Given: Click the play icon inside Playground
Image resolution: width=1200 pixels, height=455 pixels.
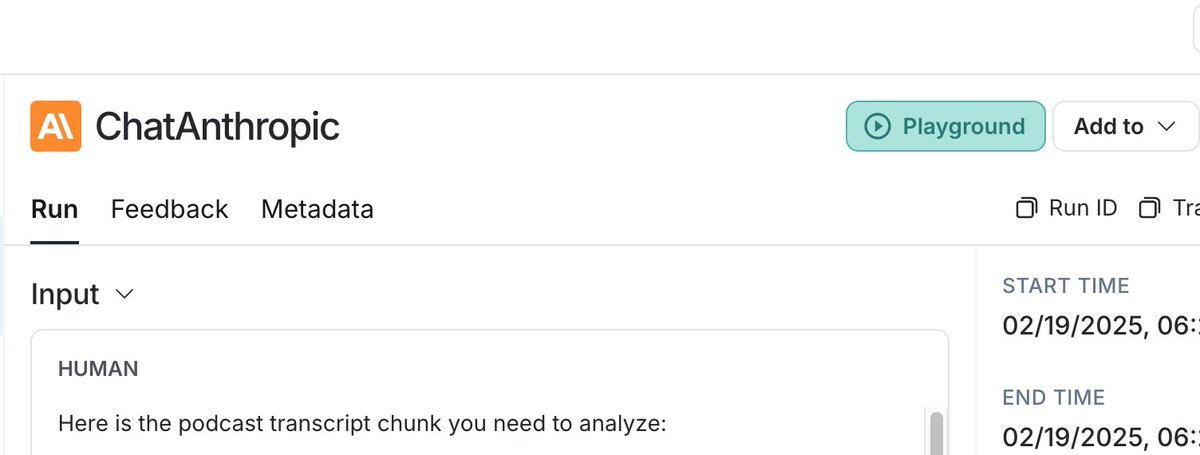Looking at the screenshot, I should (x=877, y=126).
